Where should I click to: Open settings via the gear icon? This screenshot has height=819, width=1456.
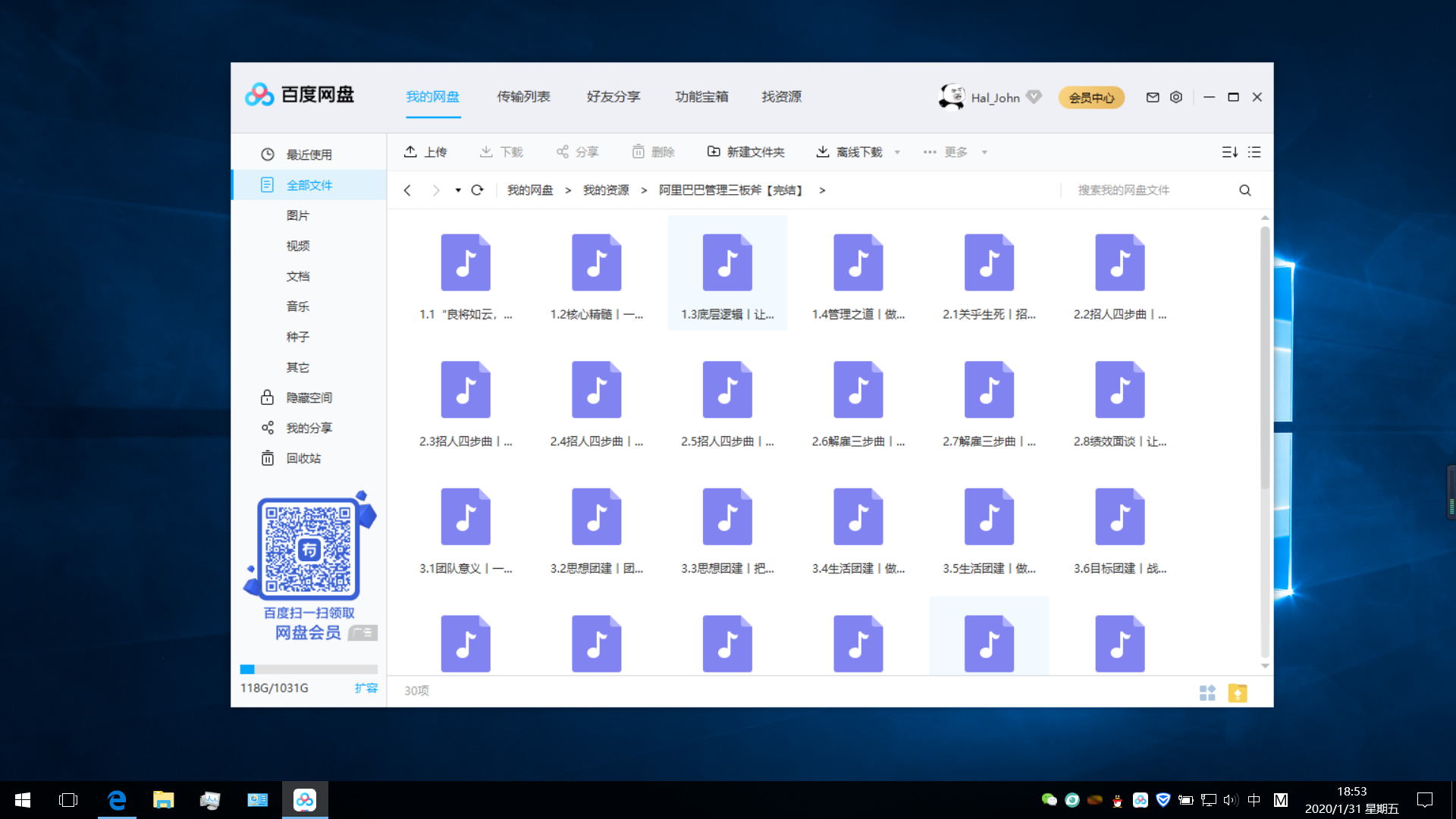pos(1176,97)
